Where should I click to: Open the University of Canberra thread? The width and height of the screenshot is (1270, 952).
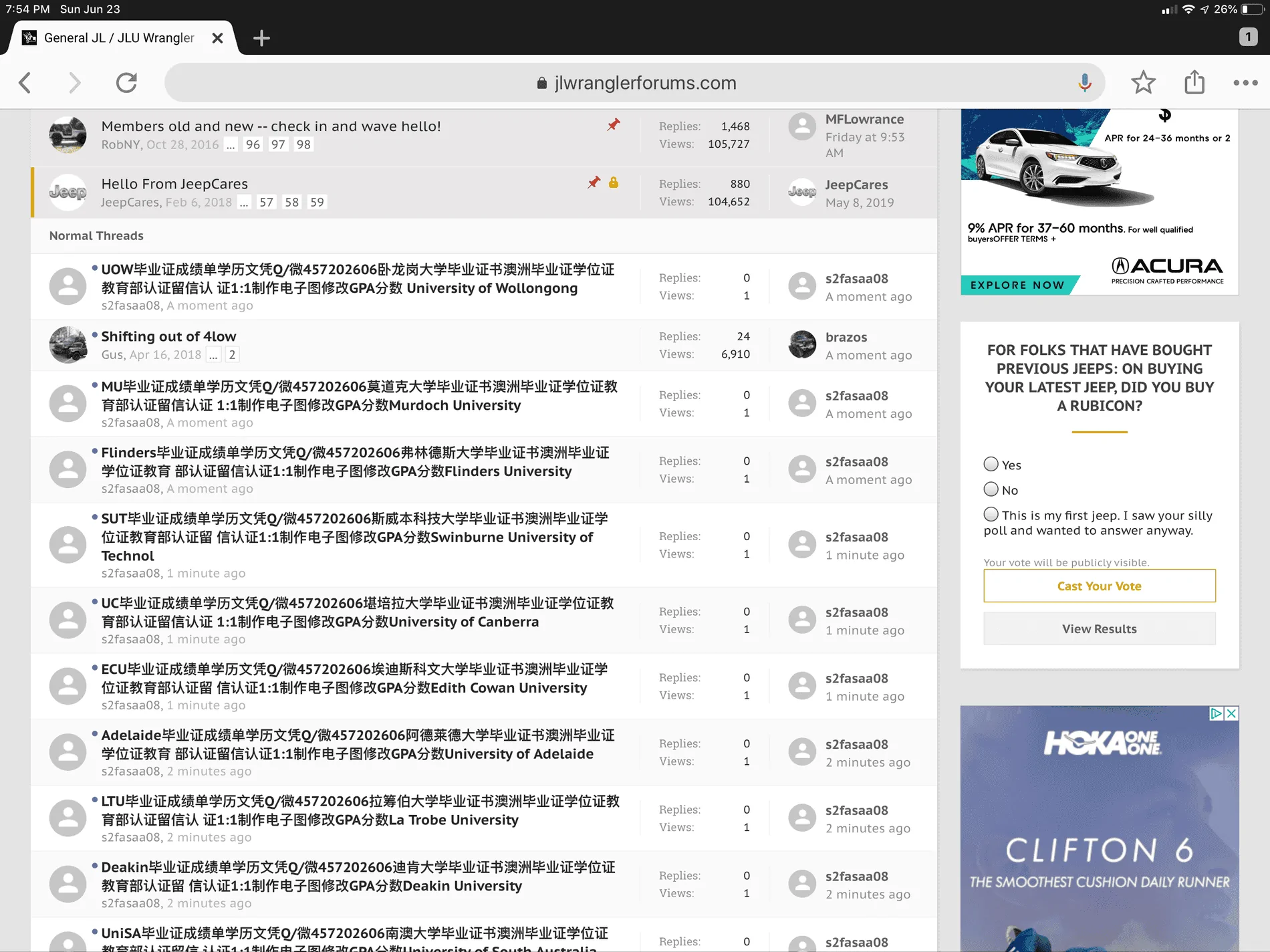tap(358, 612)
